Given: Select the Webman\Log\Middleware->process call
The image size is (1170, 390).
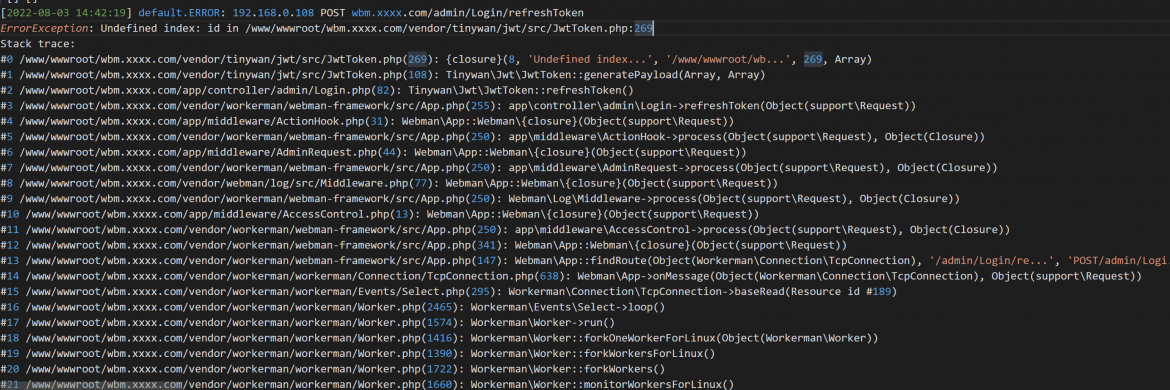Looking at the screenshot, I should coord(733,199).
